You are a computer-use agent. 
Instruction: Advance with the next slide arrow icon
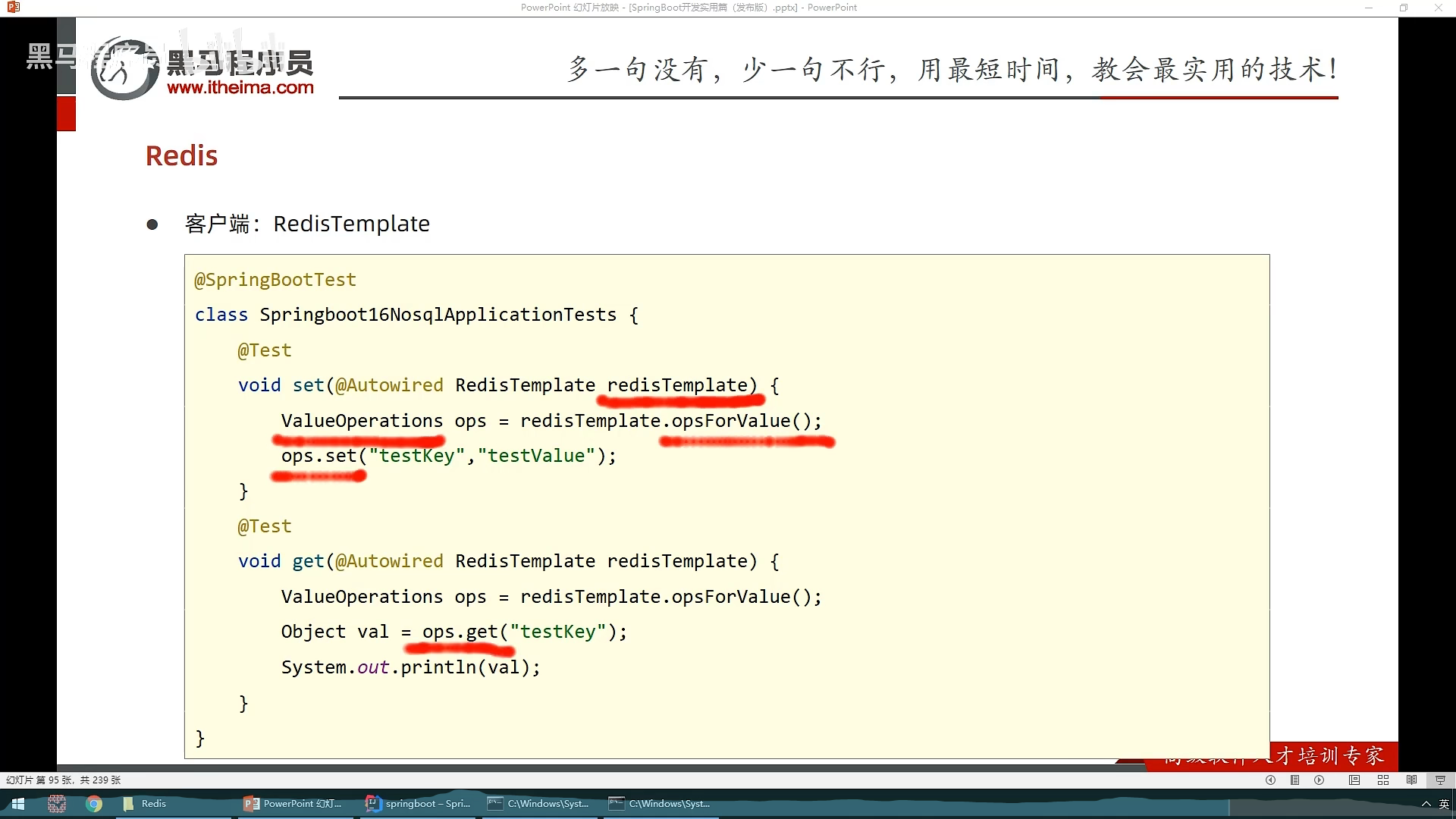coord(1319,780)
